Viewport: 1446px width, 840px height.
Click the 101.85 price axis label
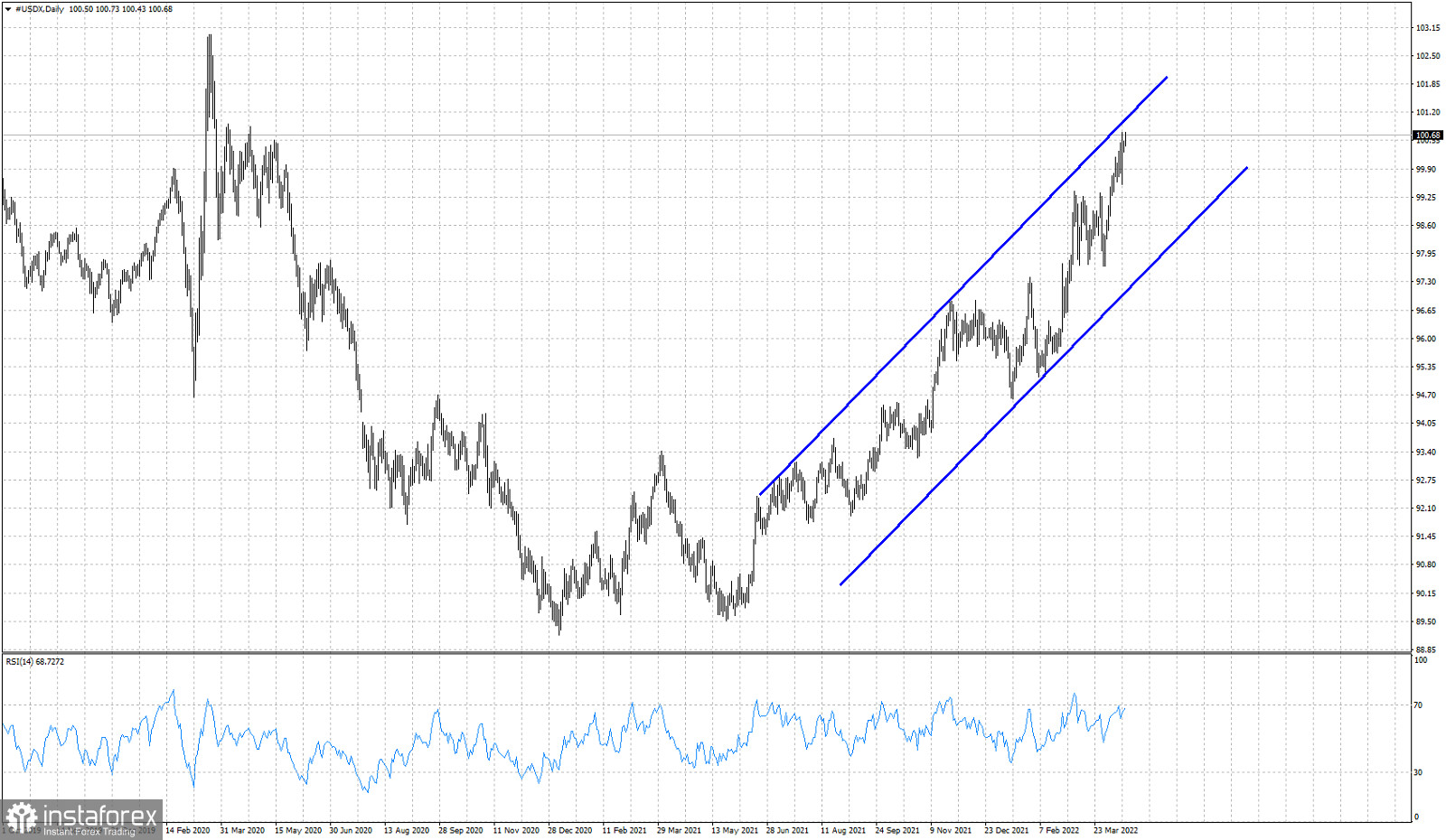tap(1428, 84)
